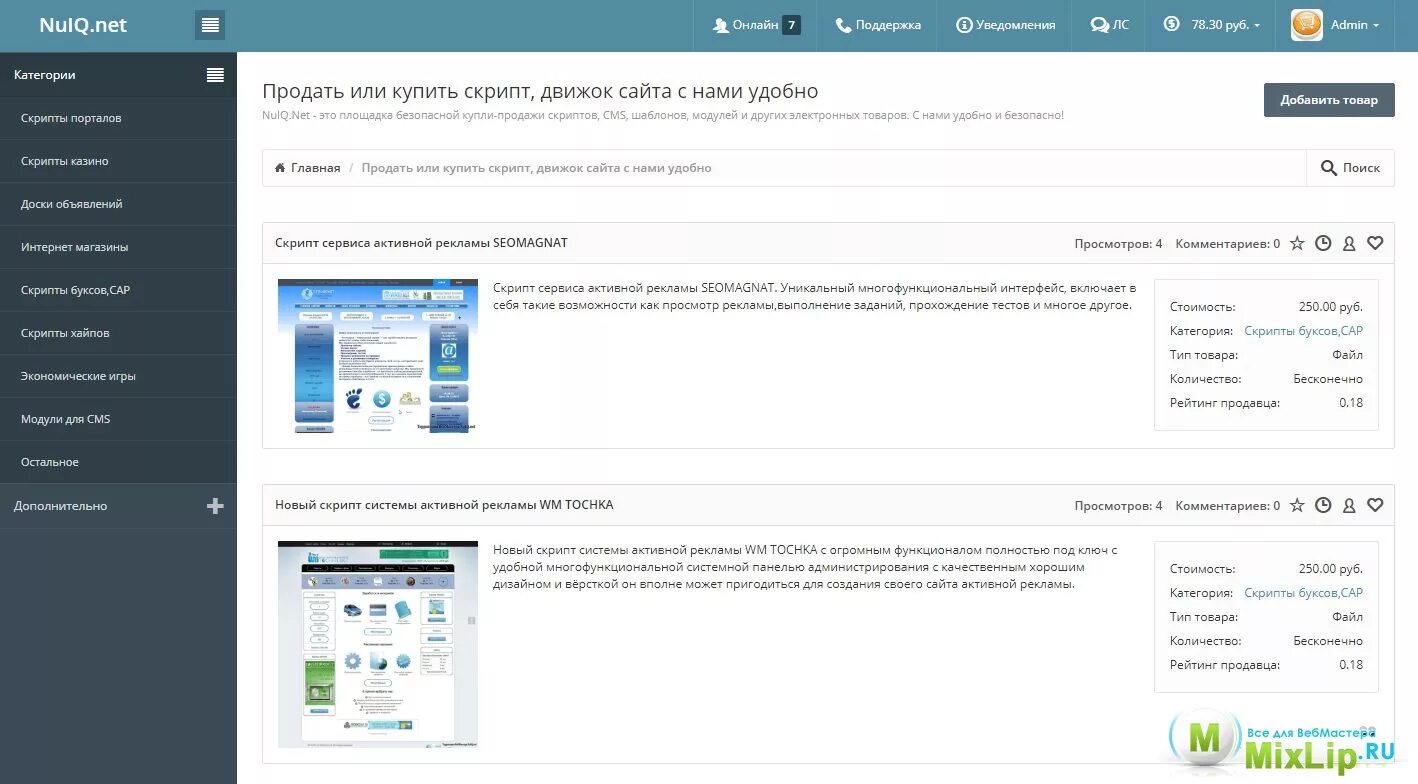
Task: Click seller rating 0.18 in SEOMAGNAT card
Action: (1351, 403)
